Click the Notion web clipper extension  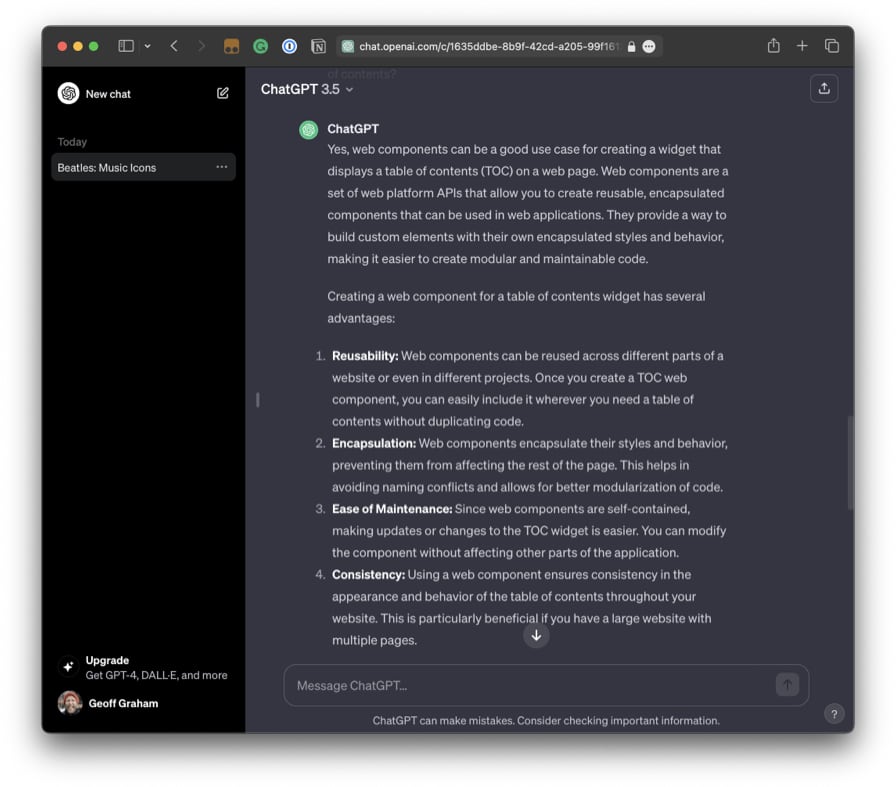318,46
